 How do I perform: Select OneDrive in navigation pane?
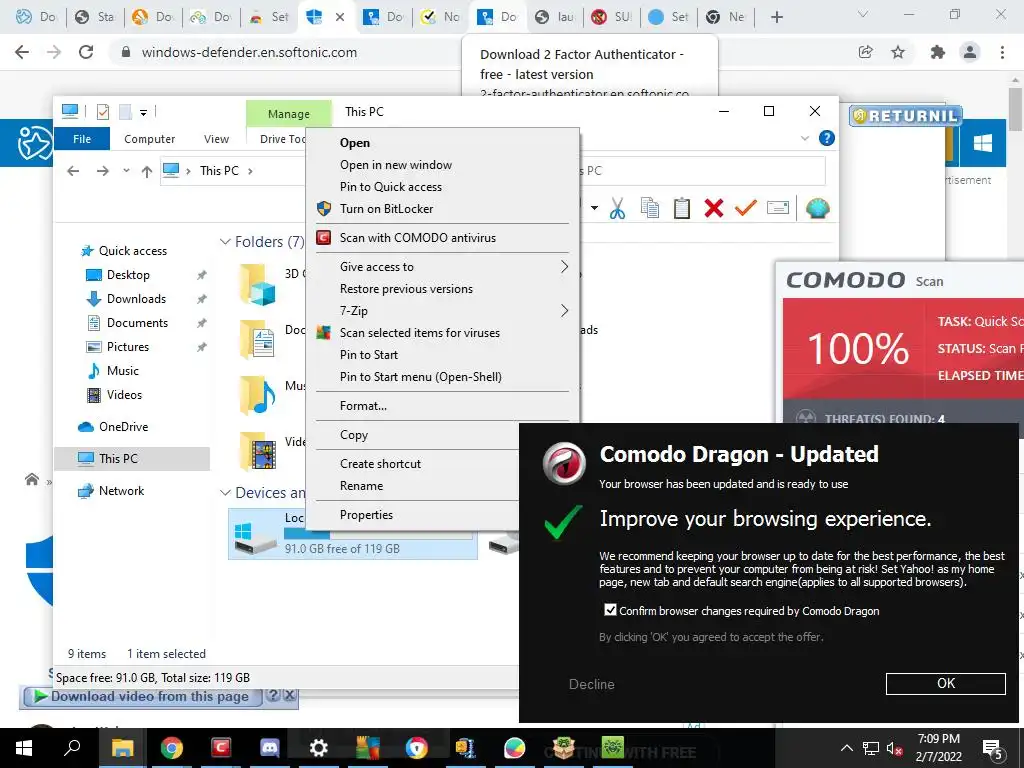coord(123,426)
